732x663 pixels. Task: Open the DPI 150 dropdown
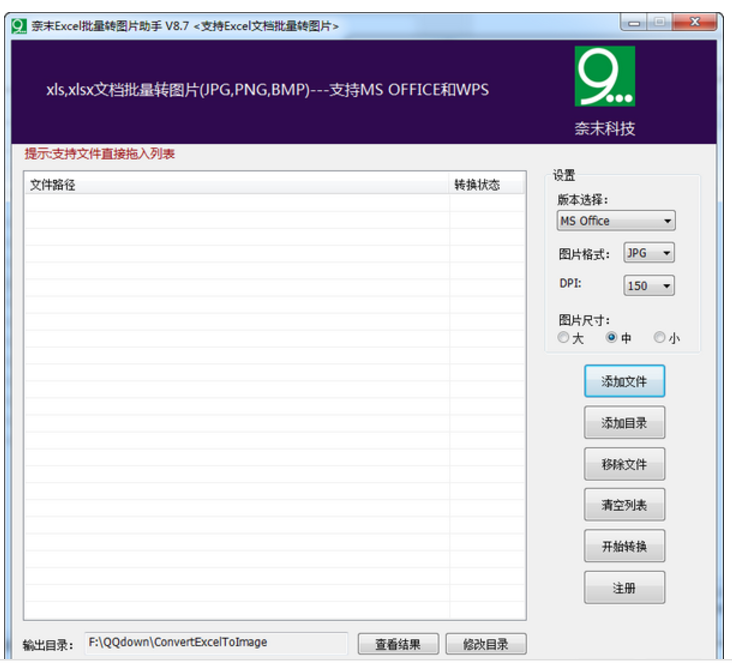648,285
